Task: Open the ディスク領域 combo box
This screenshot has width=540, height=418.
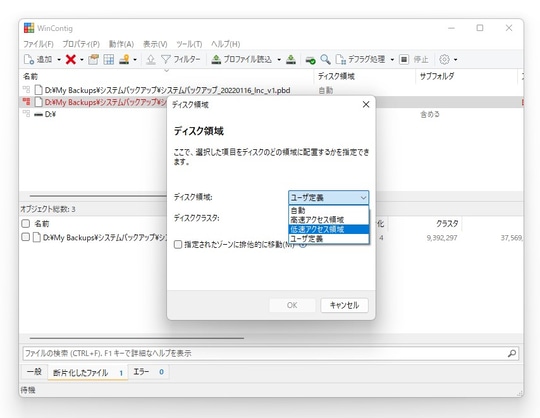Action: 329,197
